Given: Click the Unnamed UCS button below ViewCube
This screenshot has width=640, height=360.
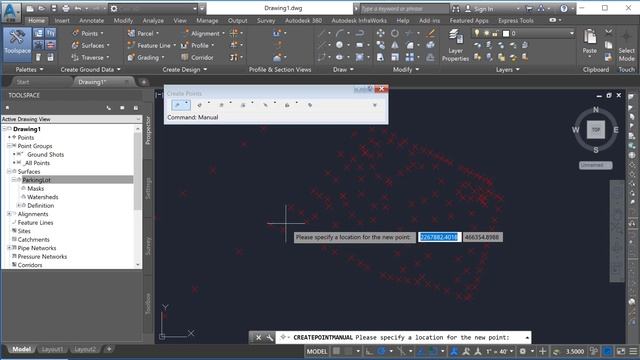Looking at the screenshot, I should tap(595, 165).
